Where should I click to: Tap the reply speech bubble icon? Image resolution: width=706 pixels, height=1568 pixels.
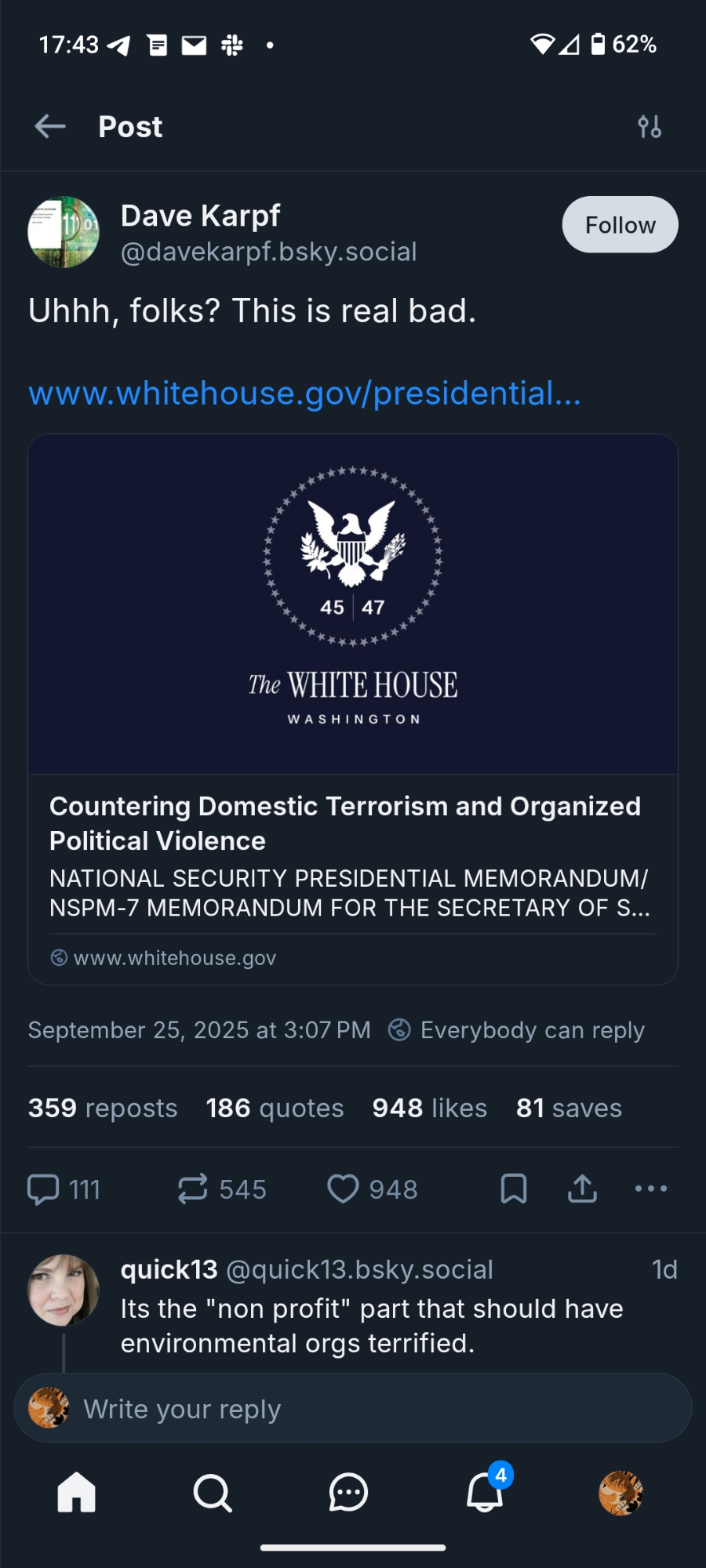coord(44,1189)
